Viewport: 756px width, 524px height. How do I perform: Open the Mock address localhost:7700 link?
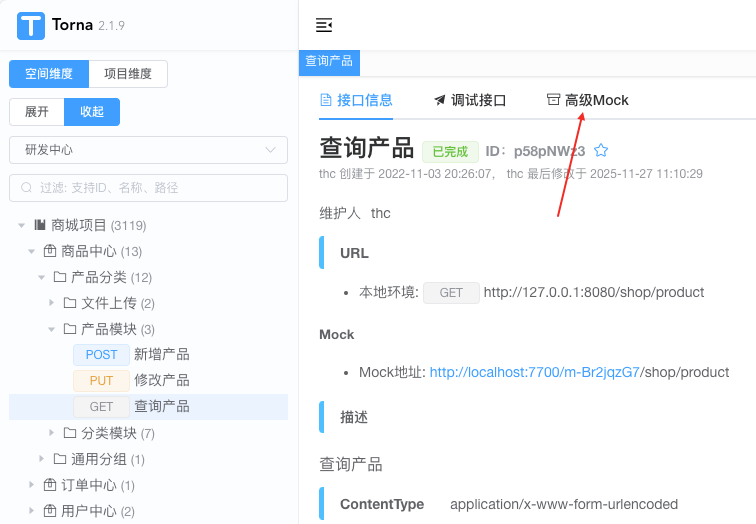tap(534, 372)
